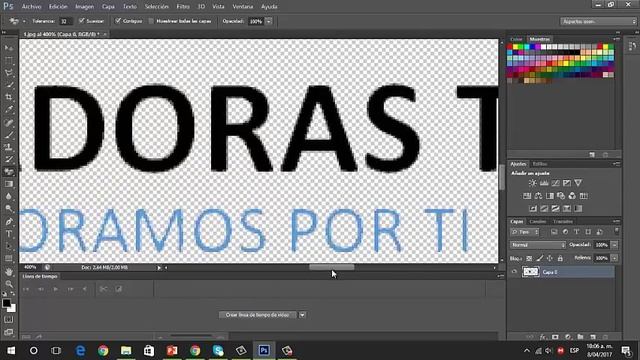The image size is (640, 360).
Task: Select the Crop tool
Action: [9, 97]
